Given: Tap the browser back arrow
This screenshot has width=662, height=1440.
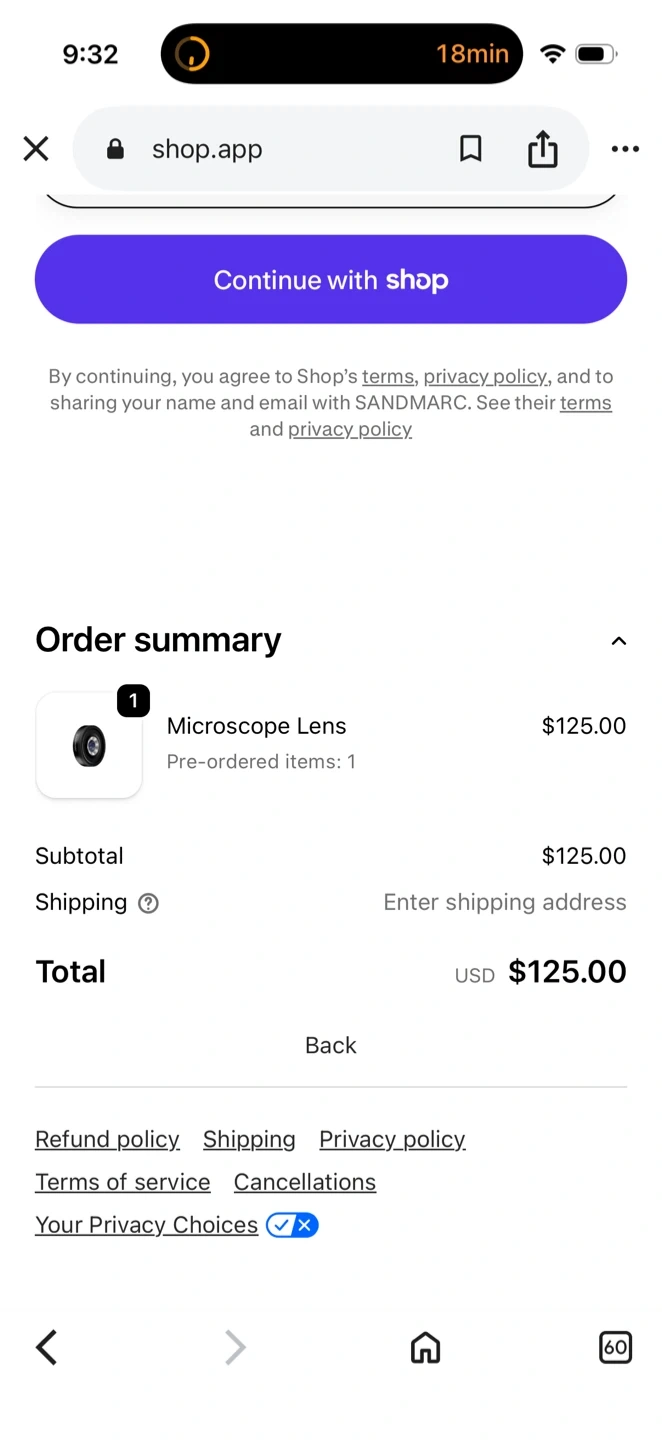Looking at the screenshot, I should pyautogui.click(x=47, y=1347).
